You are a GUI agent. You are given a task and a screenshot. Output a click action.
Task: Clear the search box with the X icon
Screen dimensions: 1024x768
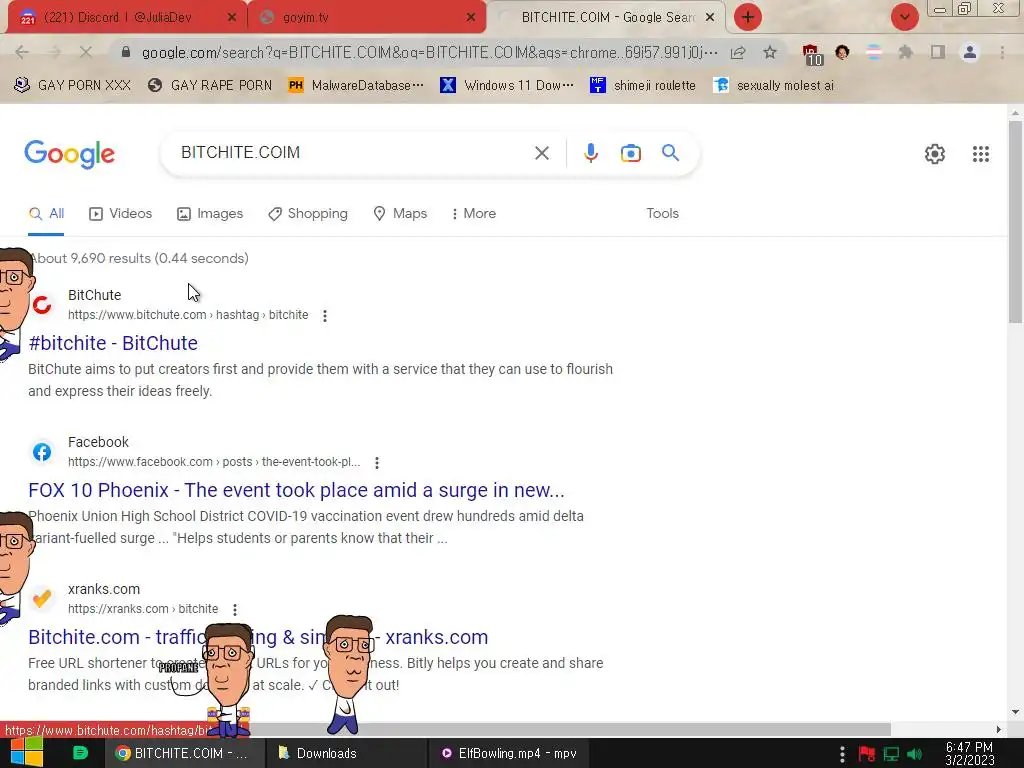[541, 153]
